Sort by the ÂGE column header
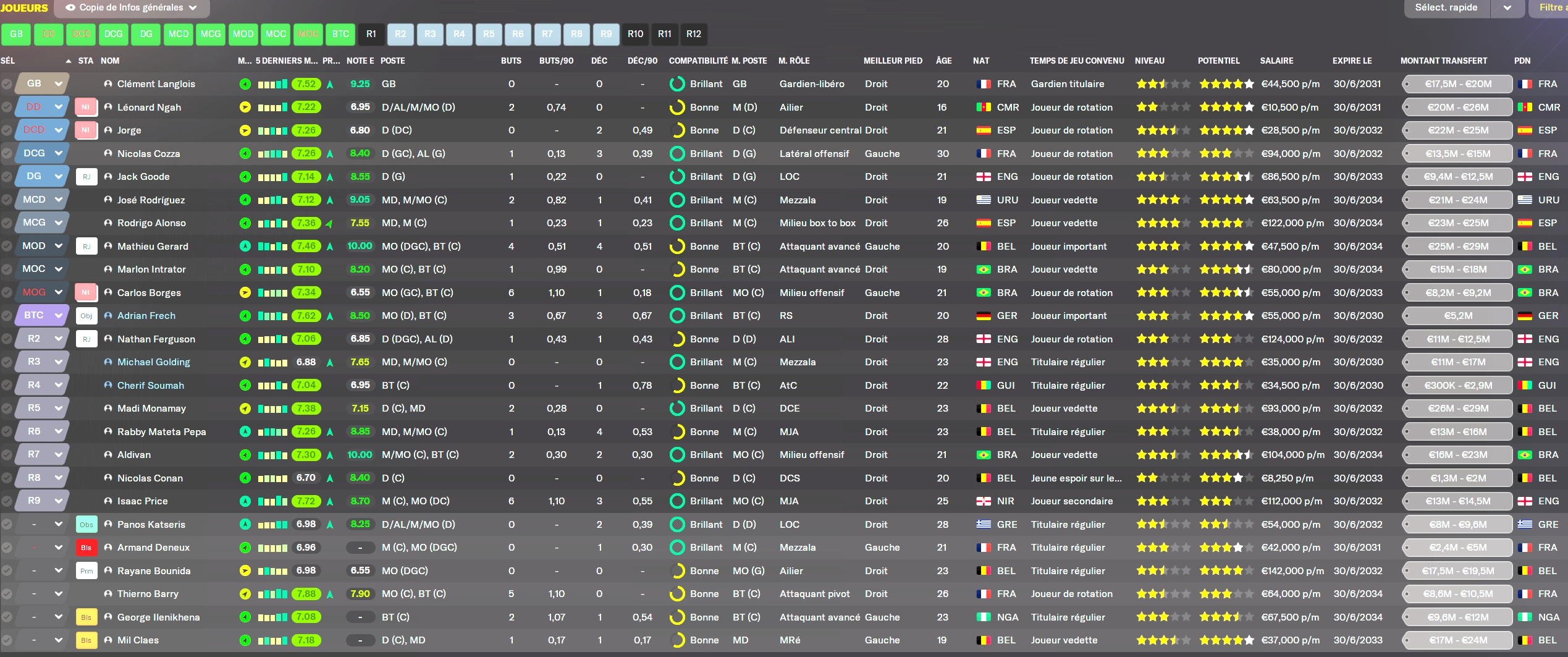The width and height of the screenshot is (1568, 657). [943, 61]
